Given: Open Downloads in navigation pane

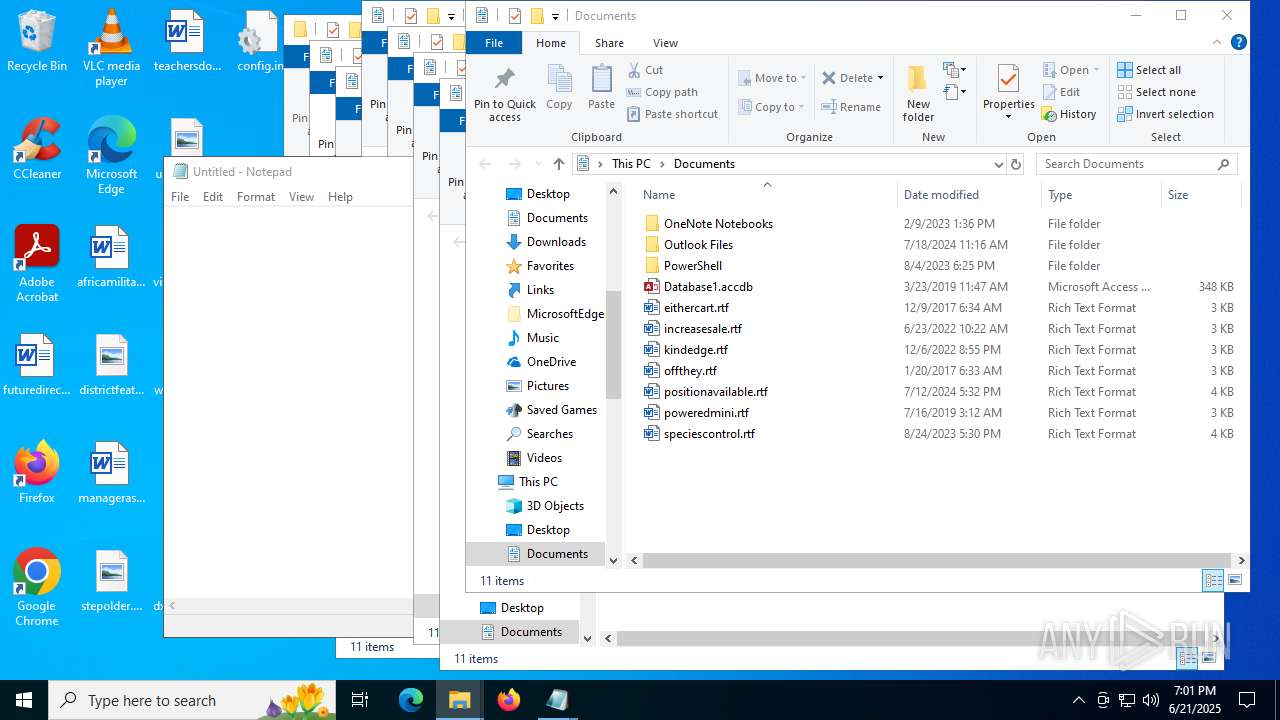Looking at the screenshot, I should [556, 242].
